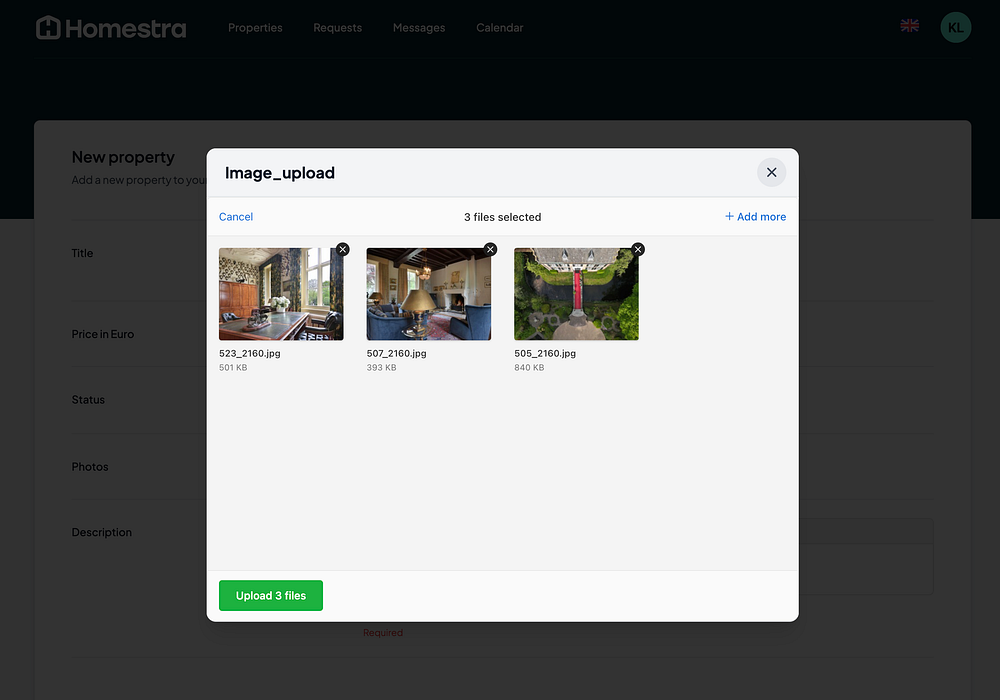The height and width of the screenshot is (700, 1000).
Task: Close the Image_upload dialog with X
Action: click(771, 173)
